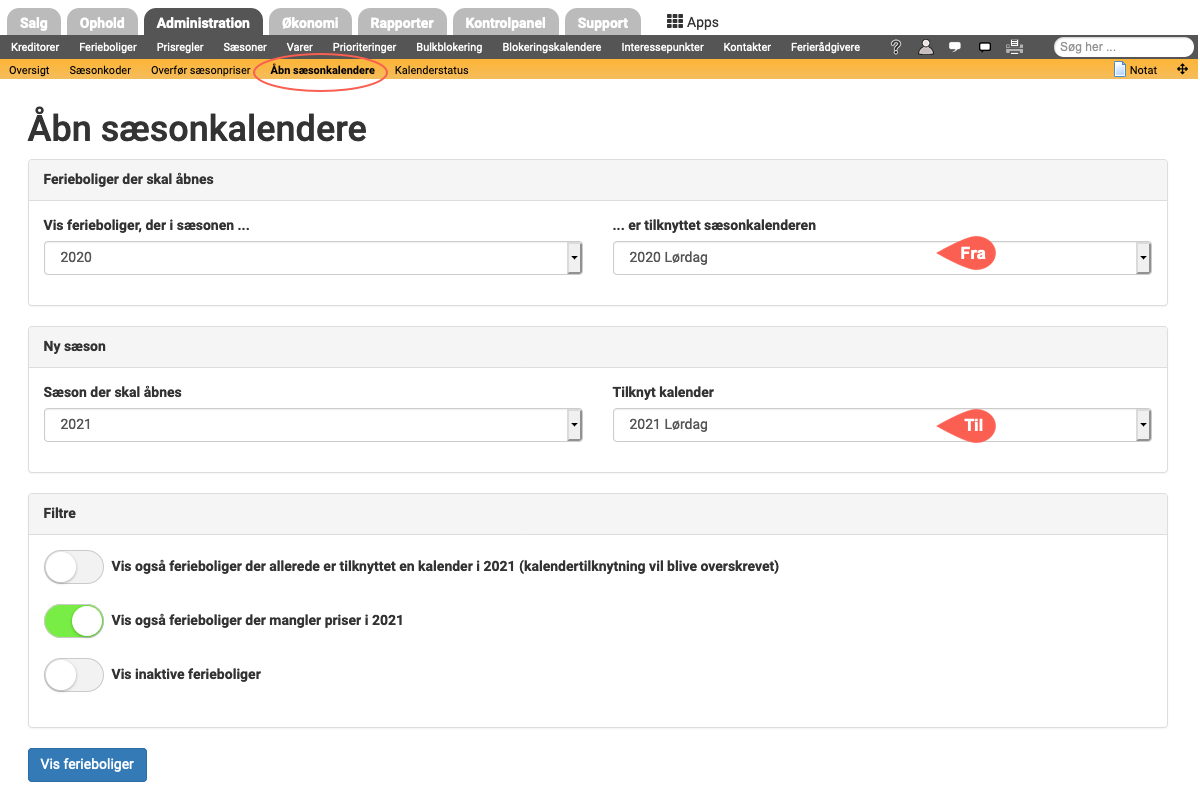Go to the Kalenderstatus submenu link
The width and height of the screenshot is (1200, 790).
(x=431, y=70)
